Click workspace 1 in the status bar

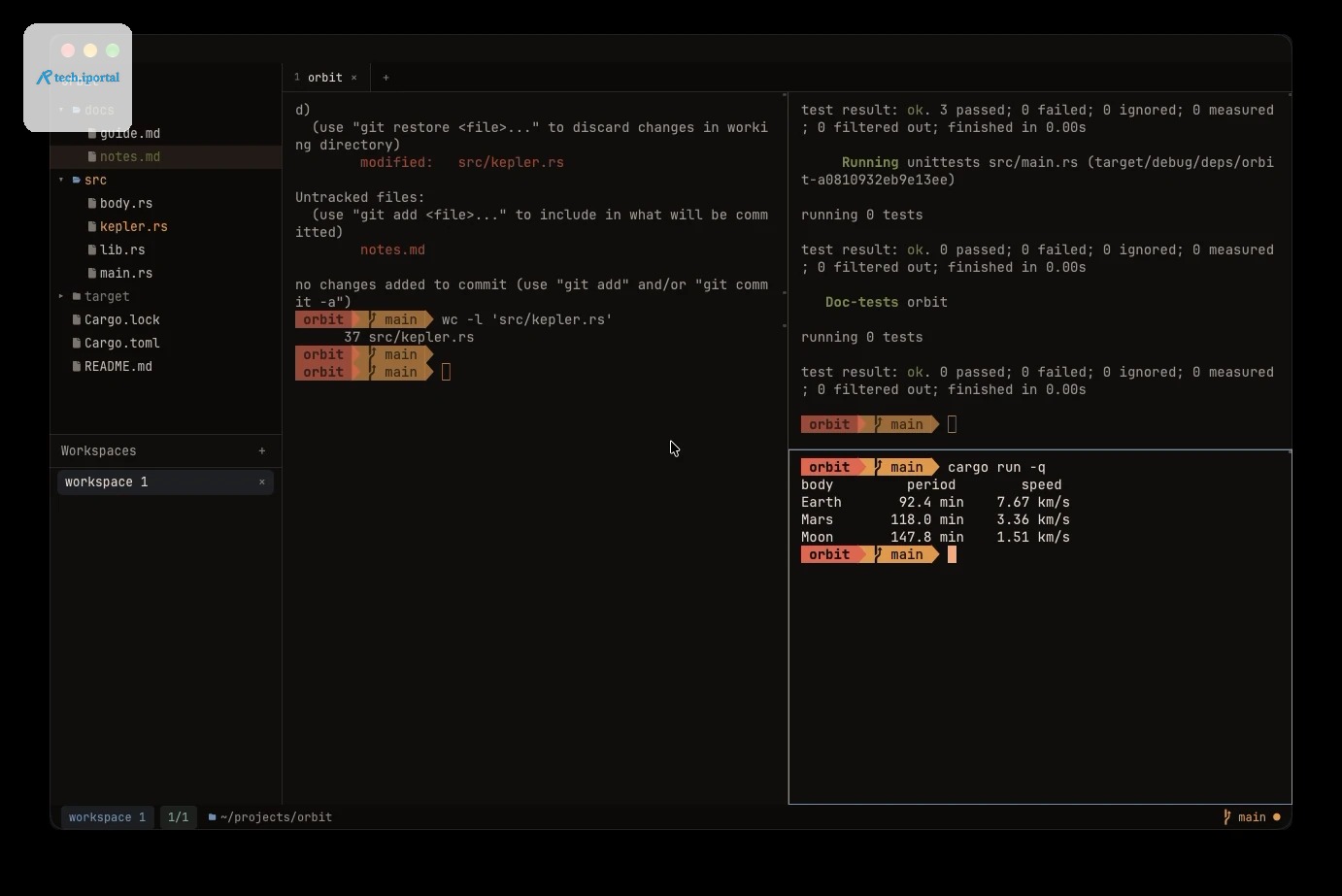pos(107,817)
